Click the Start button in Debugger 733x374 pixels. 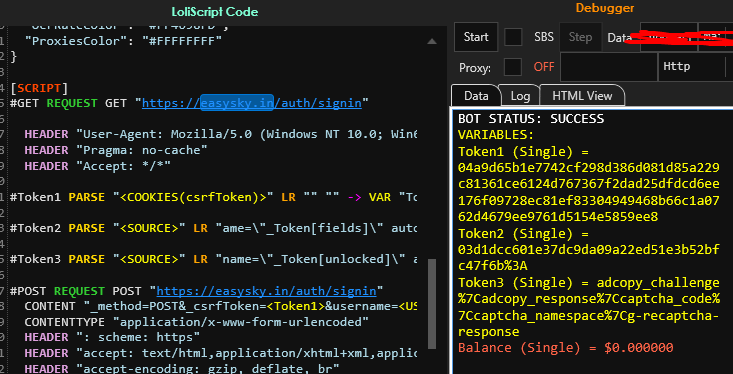tap(476, 37)
